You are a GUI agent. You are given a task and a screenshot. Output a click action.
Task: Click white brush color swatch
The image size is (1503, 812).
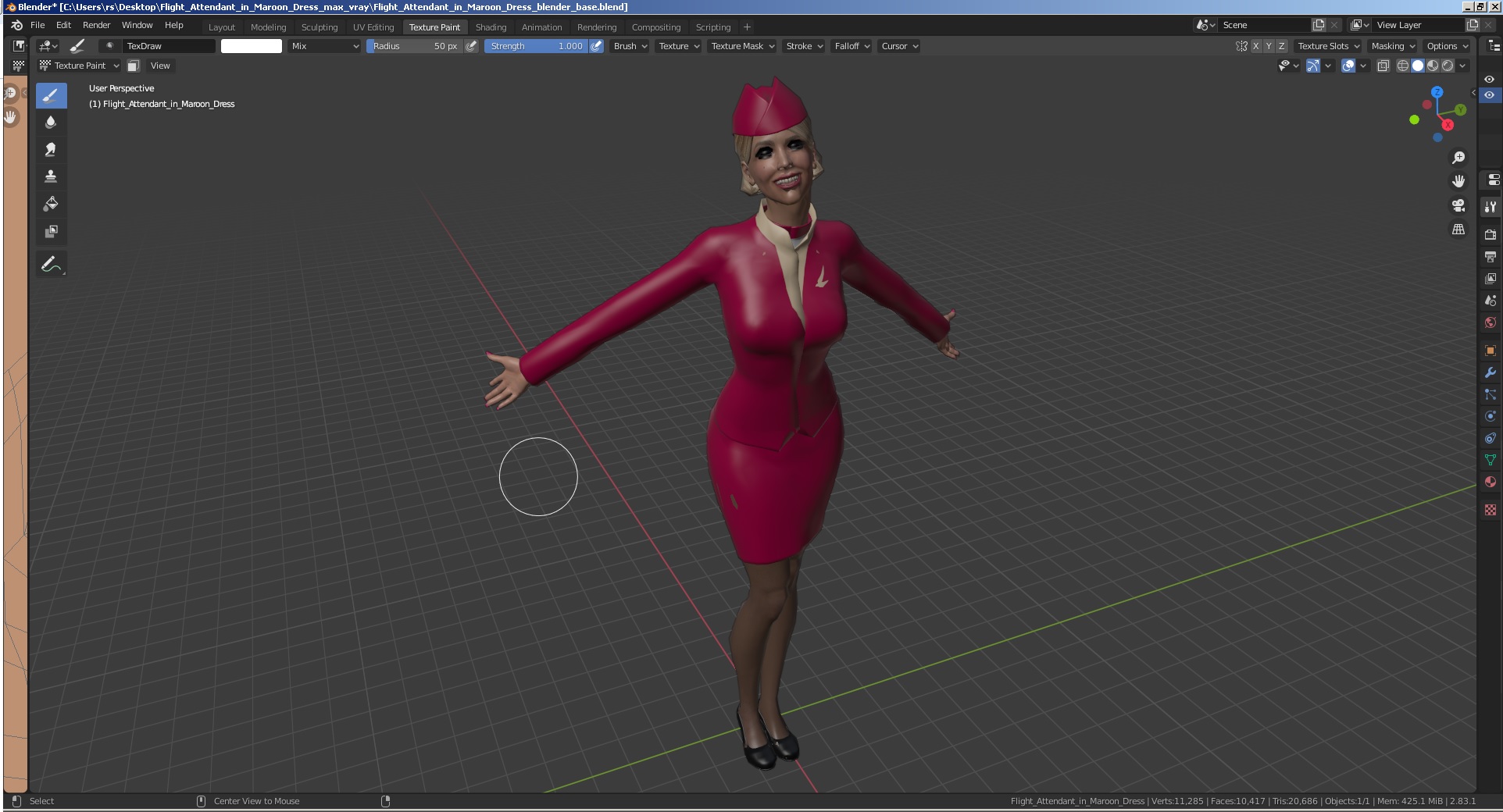pyautogui.click(x=252, y=46)
